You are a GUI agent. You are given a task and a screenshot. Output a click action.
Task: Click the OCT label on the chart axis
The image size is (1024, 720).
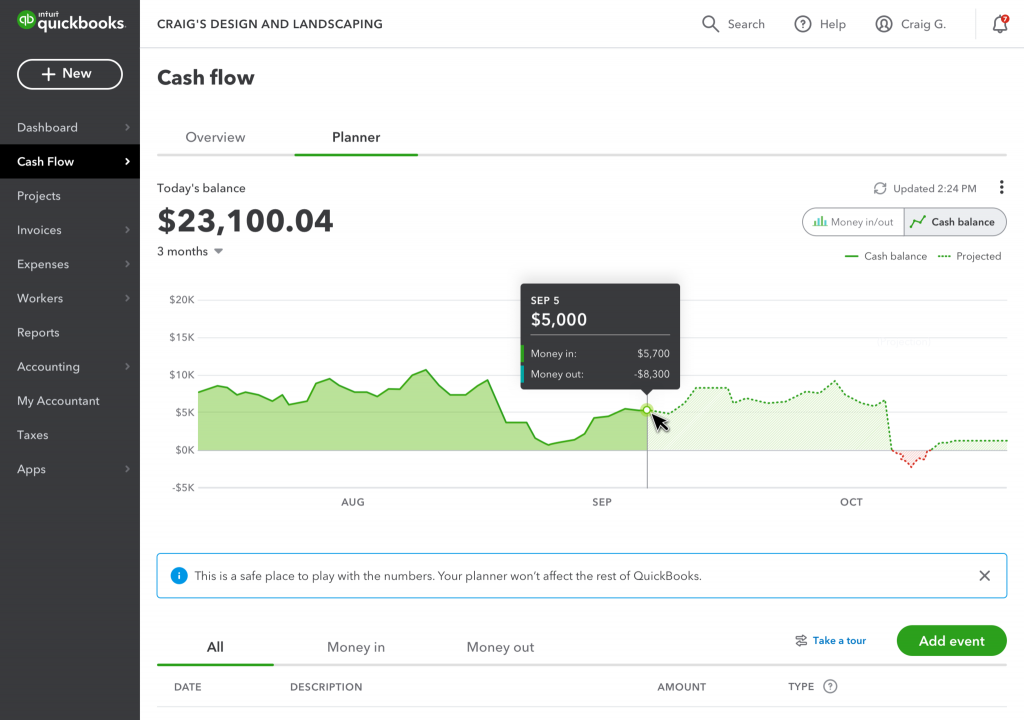[851, 502]
